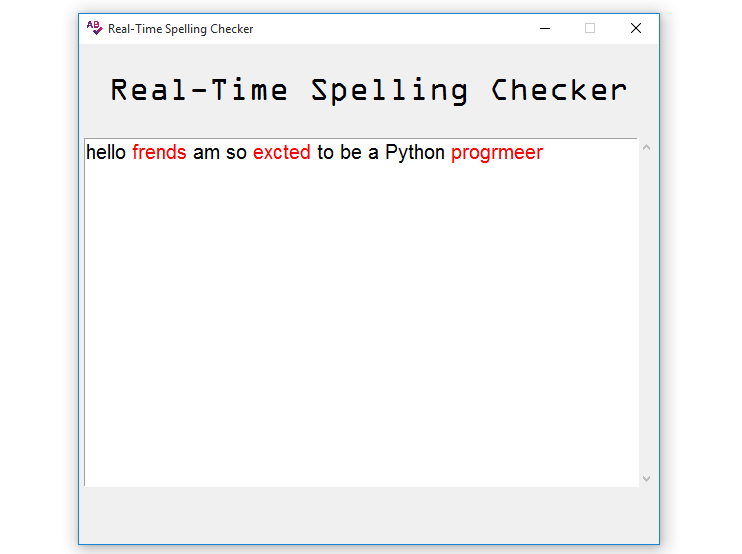This screenshot has width=742, height=554.
Task: Click the window title text in title bar
Action: pyautogui.click(x=181, y=29)
